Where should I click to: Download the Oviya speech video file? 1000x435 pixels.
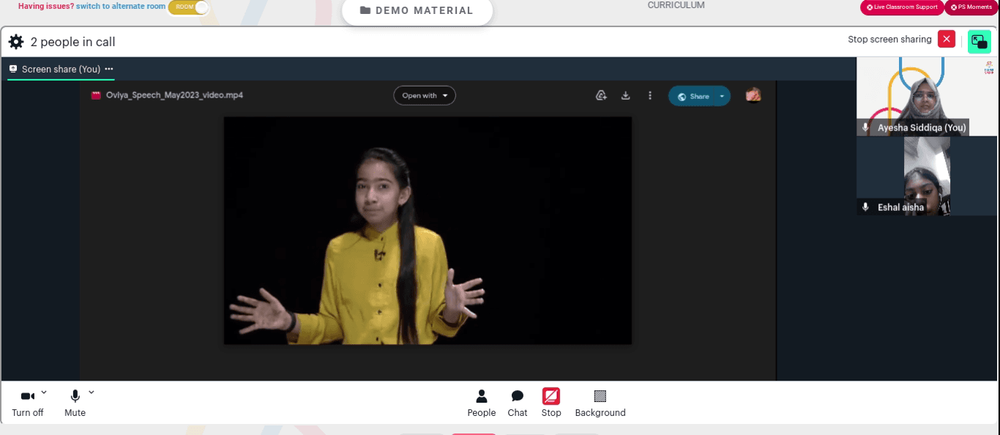[626, 96]
